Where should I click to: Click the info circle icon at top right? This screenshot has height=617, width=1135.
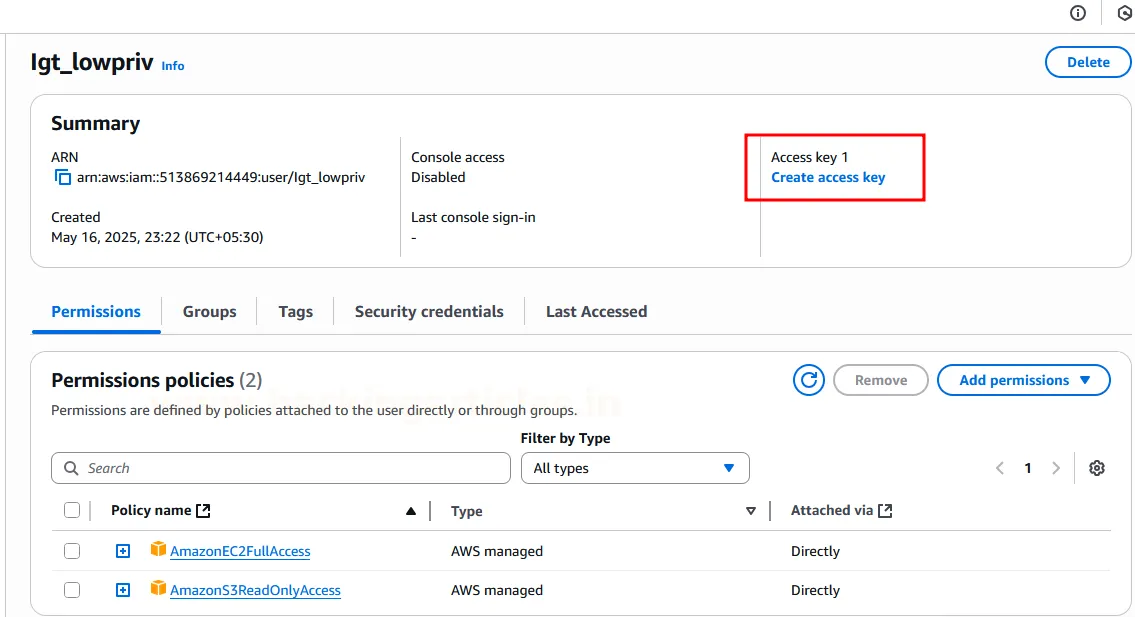click(x=1078, y=13)
